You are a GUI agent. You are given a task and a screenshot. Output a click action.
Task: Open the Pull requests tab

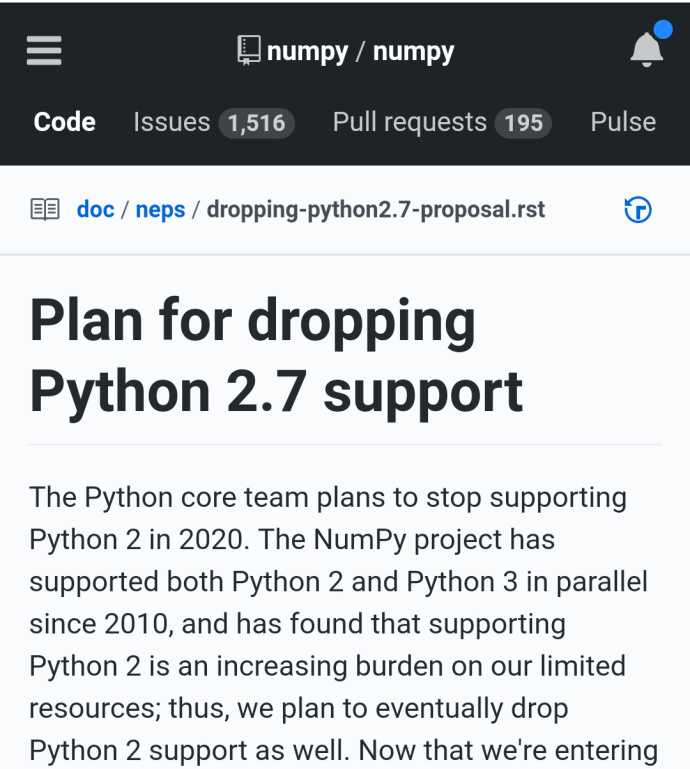[x=409, y=122]
